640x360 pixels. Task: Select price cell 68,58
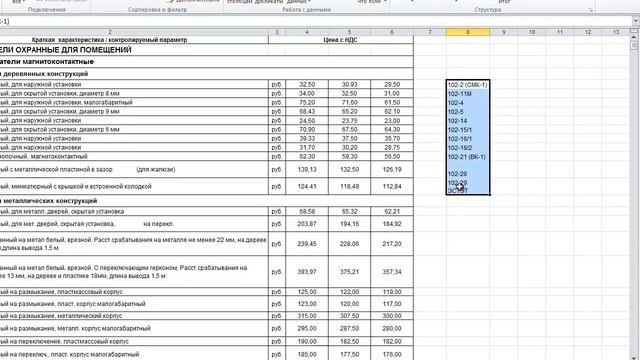click(307, 211)
